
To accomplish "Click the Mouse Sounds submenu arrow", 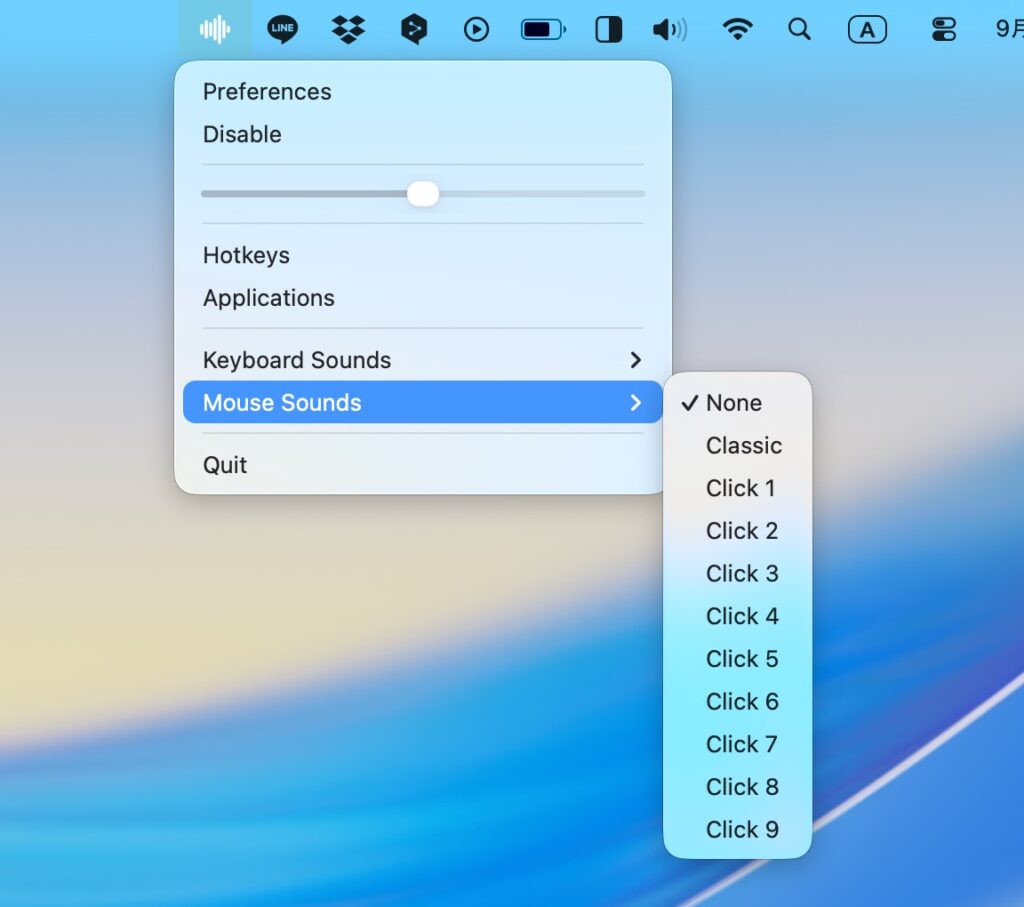I will 635,403.
